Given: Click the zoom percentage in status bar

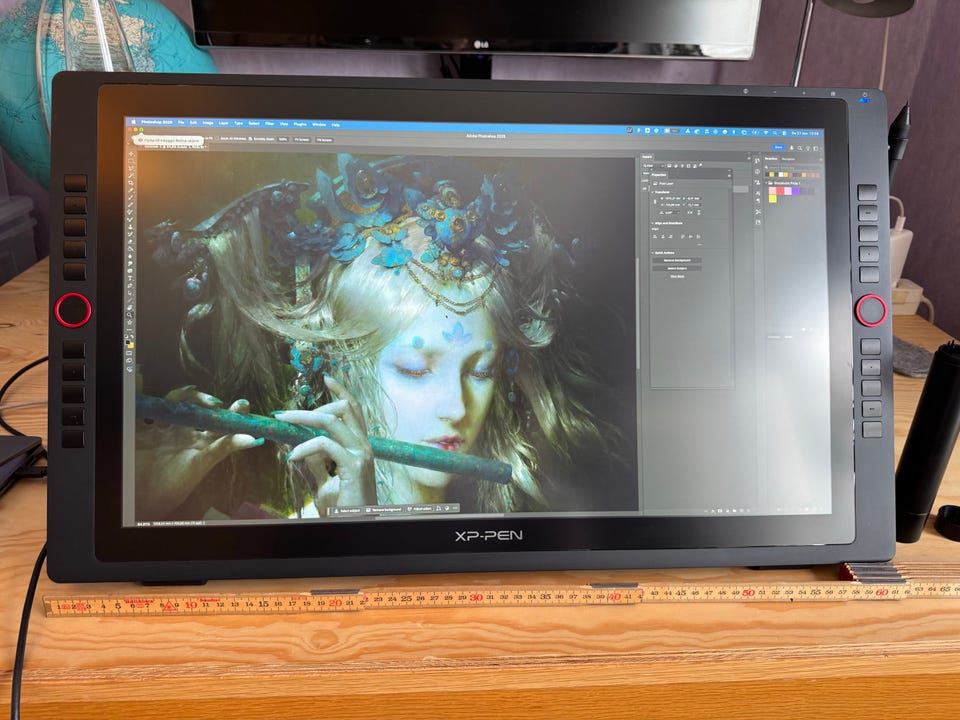Looking at the screenshot, I should pos(144,524).
